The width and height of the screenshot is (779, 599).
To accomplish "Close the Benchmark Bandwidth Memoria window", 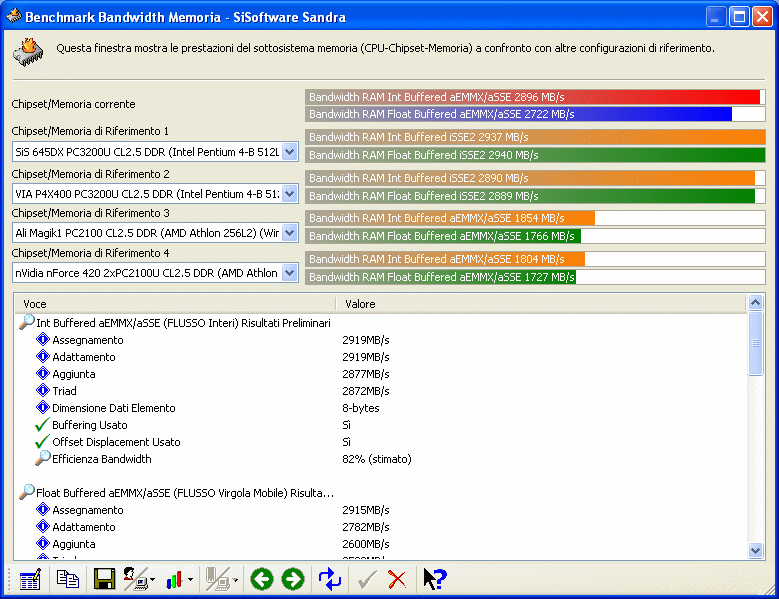I will tap(762, 17).
